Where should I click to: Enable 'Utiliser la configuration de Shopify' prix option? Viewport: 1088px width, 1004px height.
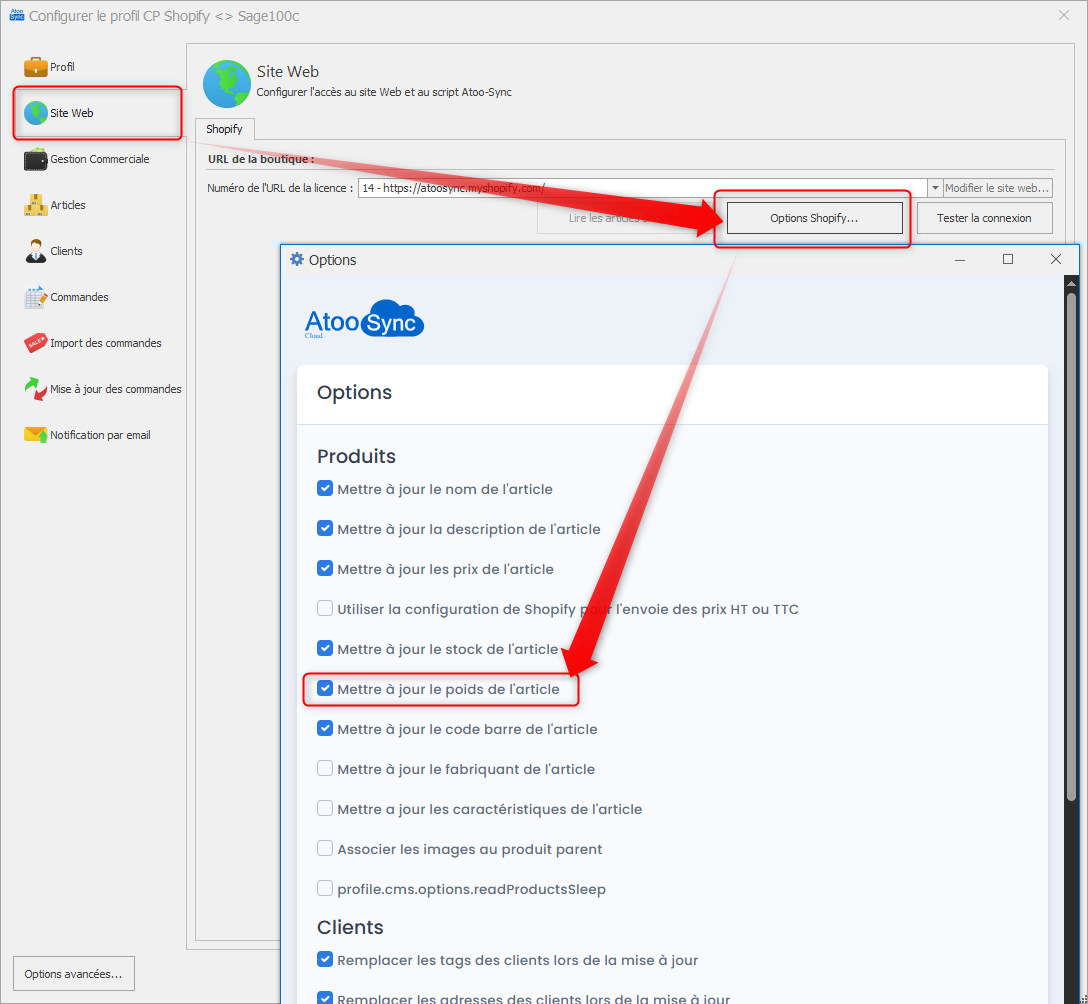pos(325,609)
